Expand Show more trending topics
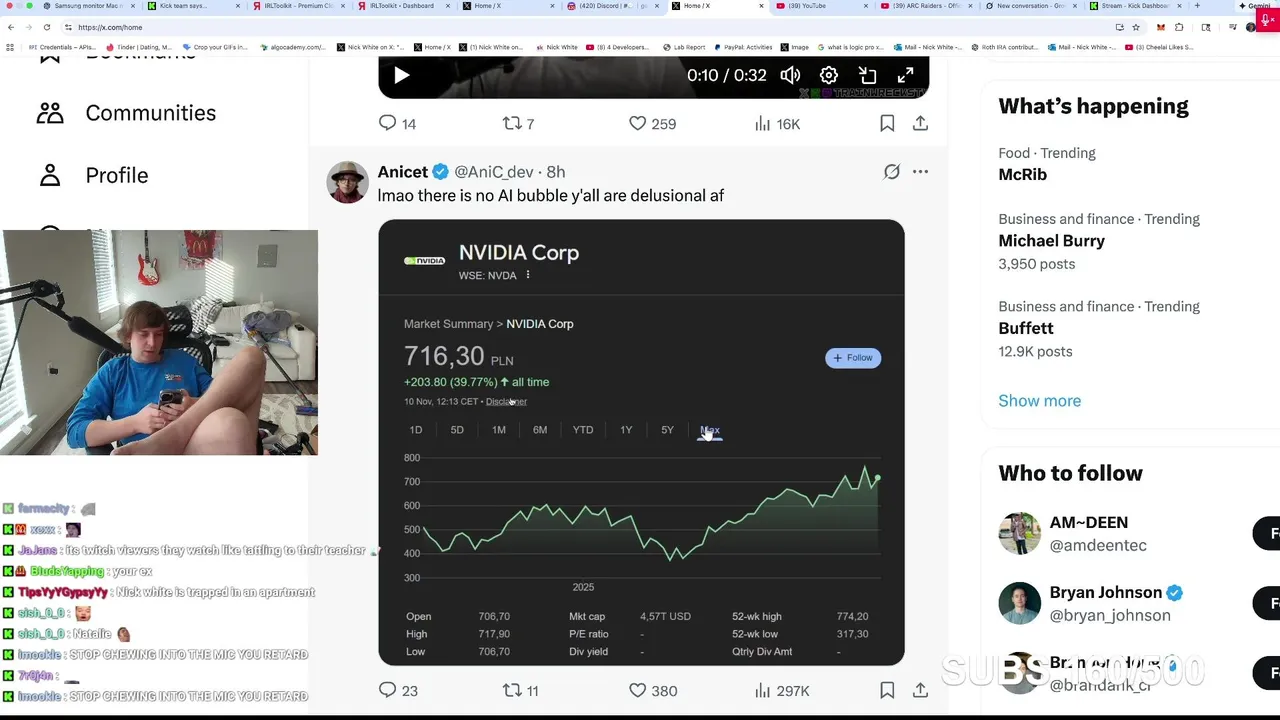The width and height of the screenshot is (1280, 720). pyautogui.click(x=1039, y=401)
